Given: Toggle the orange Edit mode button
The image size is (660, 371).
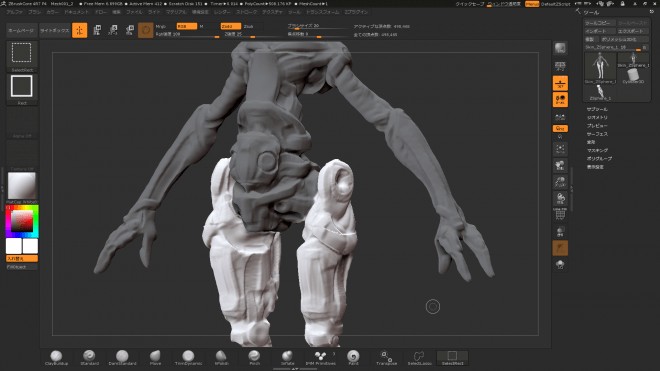Looking at the screenshot, I should coord(80,30).
